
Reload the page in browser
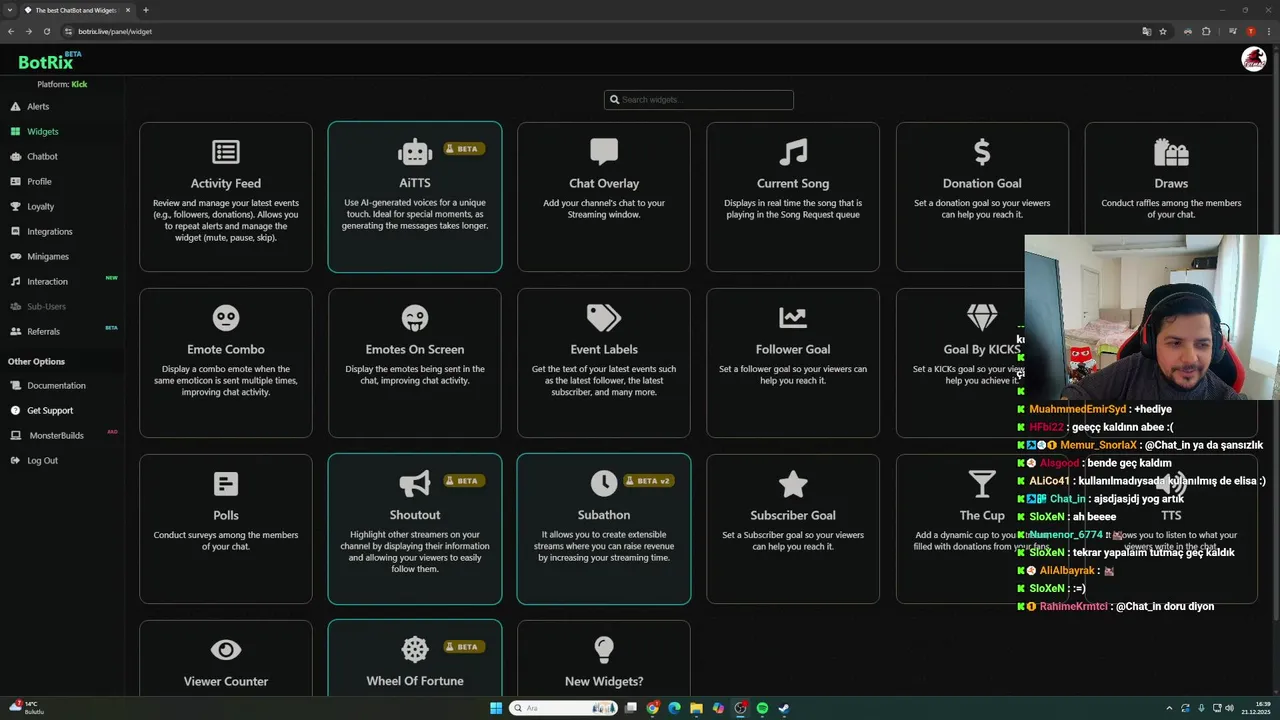pos(46,31)
